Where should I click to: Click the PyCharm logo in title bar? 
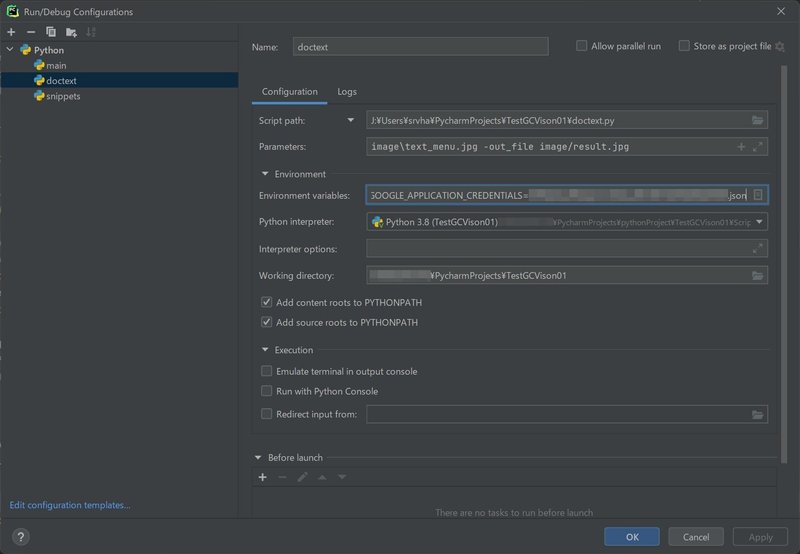click(13, 11)
